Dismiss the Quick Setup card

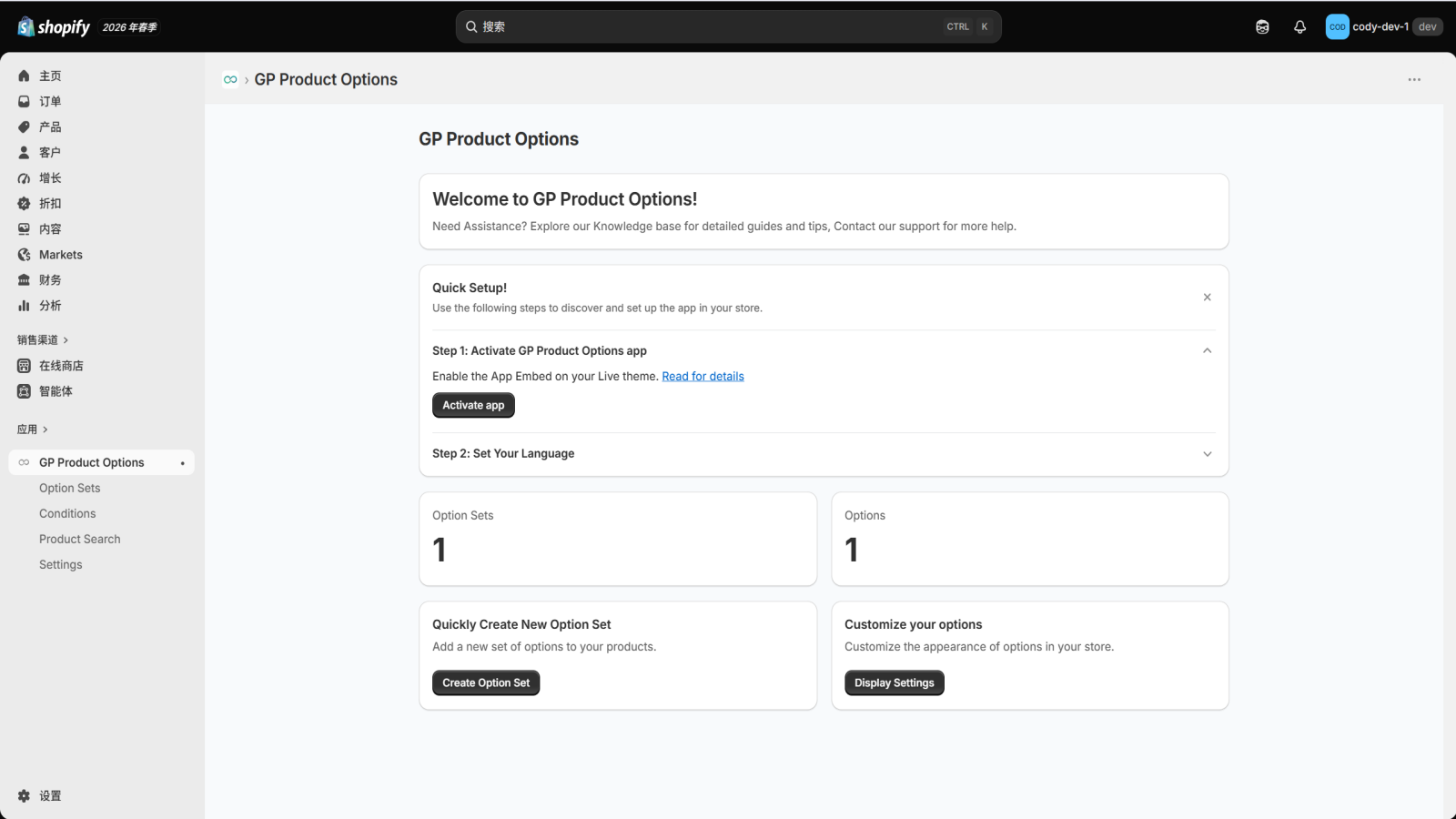coord(1208,298)
